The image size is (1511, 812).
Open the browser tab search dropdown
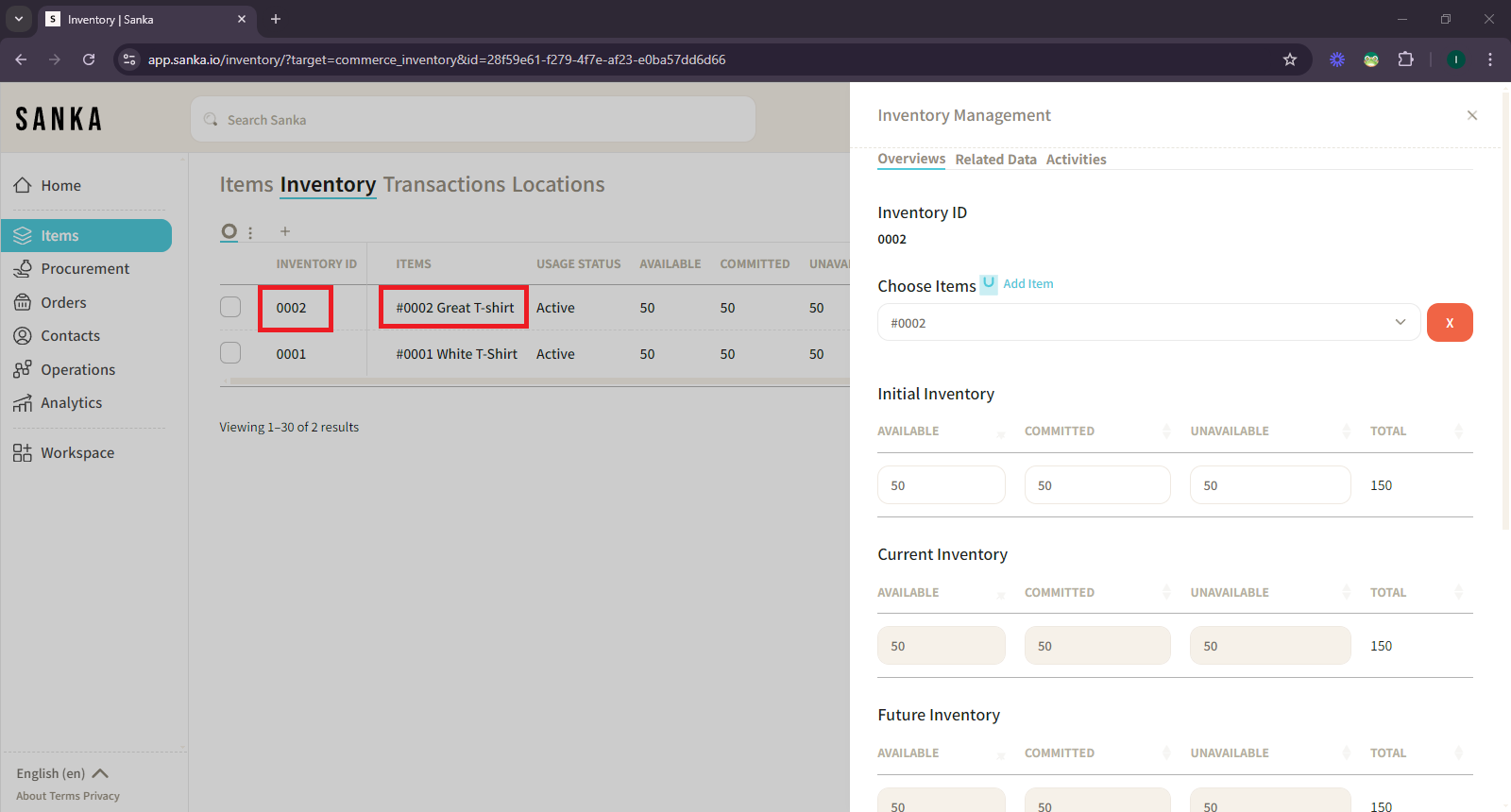[x=19, y=19]
